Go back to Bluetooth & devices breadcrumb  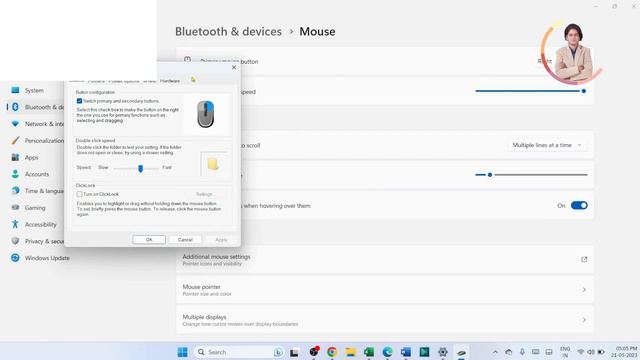pos(228,31)
